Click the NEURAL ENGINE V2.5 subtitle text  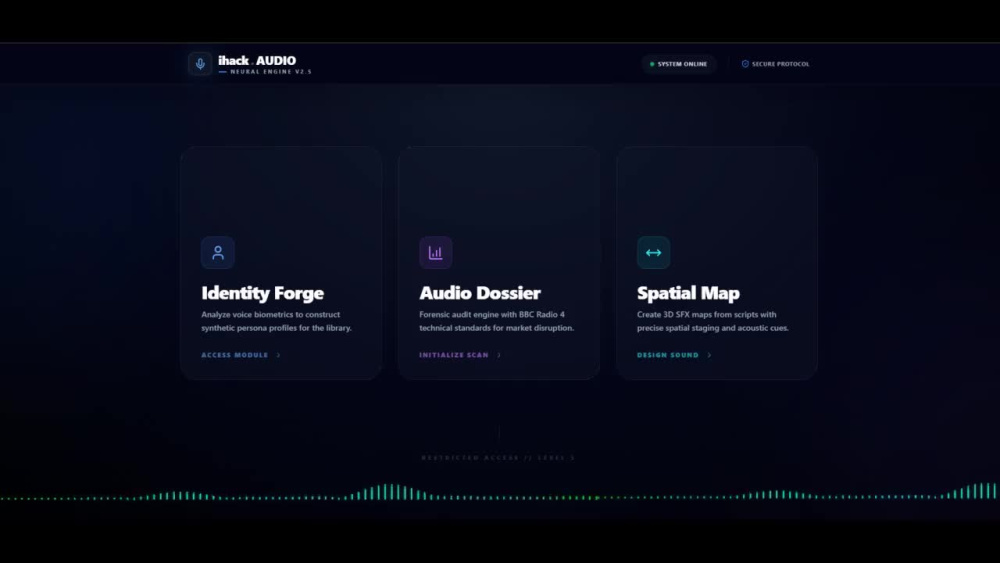click(271, 72)
